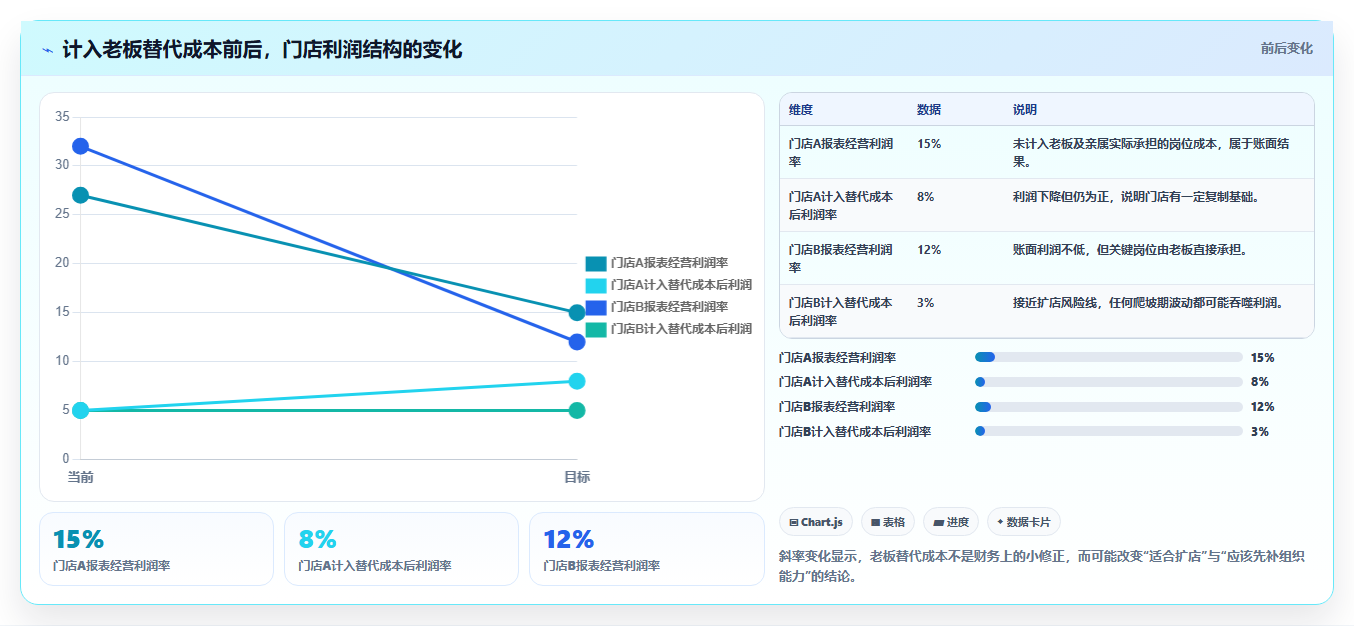1354x626 pixels.
Task: Select the 门店A报表经营利润率 table row label
Action: click(x=841, y=152)
